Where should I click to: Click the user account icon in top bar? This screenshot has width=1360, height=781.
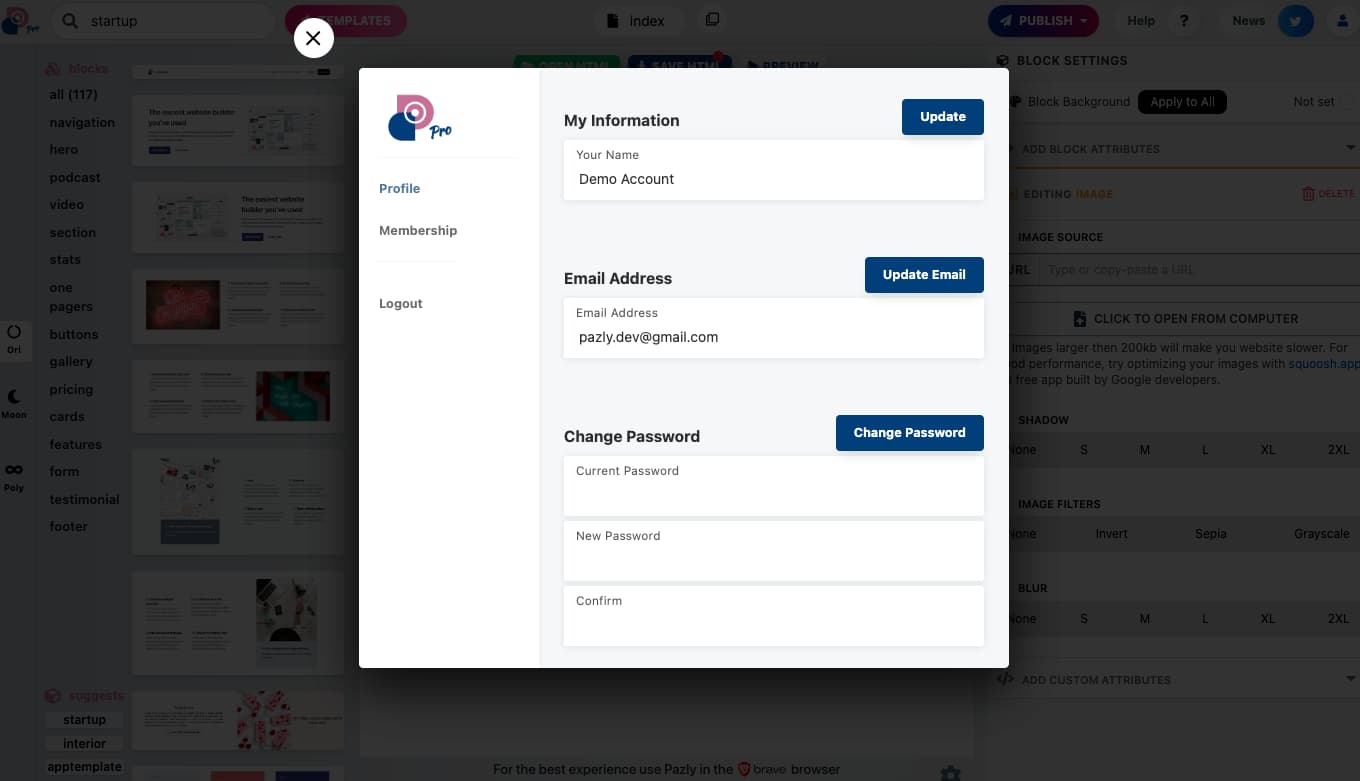[x=1342, y=21]
